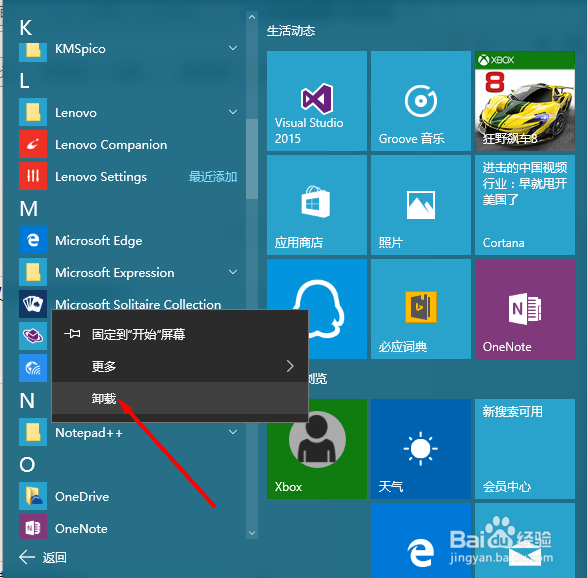This screenshot has height=578, width=587.
Task: Expand Microsoft Expression folder chevron
Action: point(233,272)
